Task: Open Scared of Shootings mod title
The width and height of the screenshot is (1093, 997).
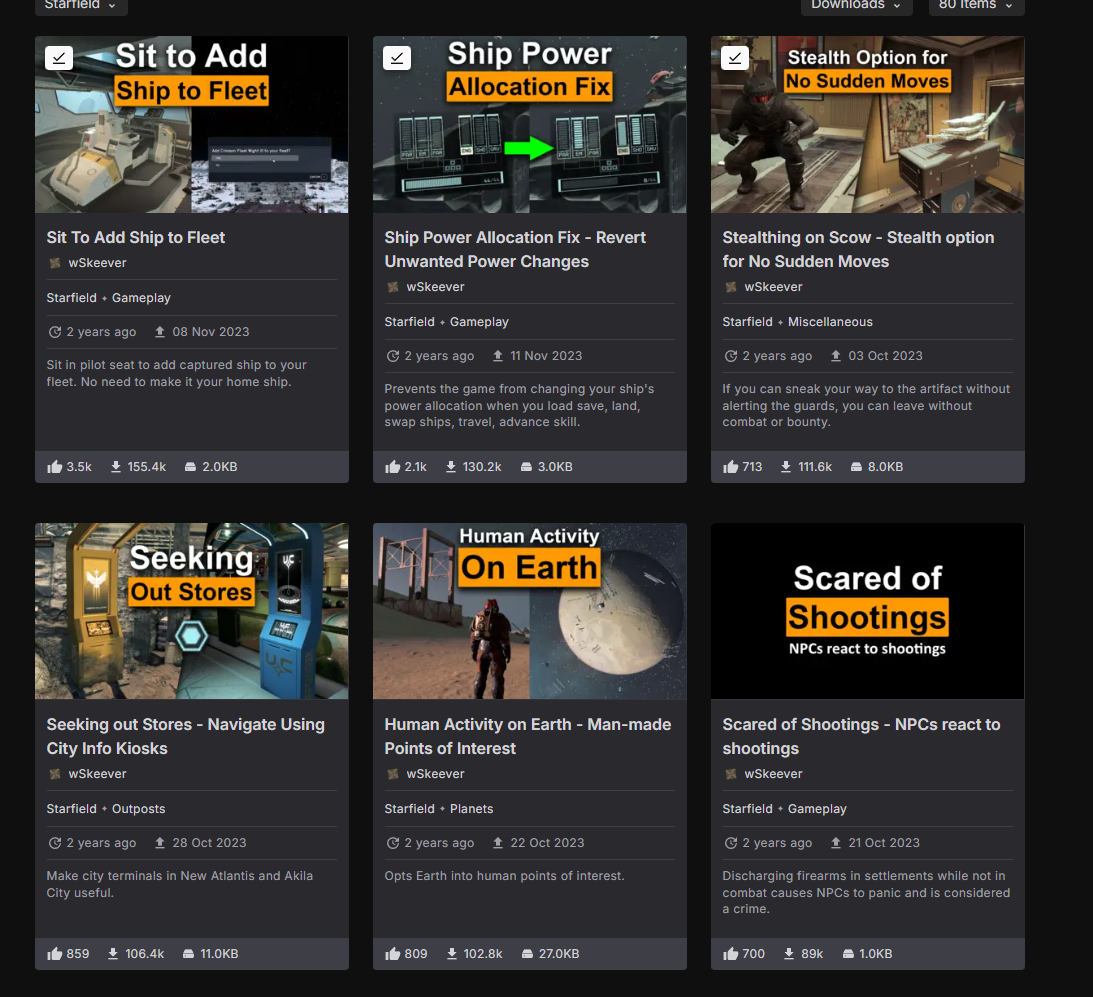Action: click(x=861, y=736)
